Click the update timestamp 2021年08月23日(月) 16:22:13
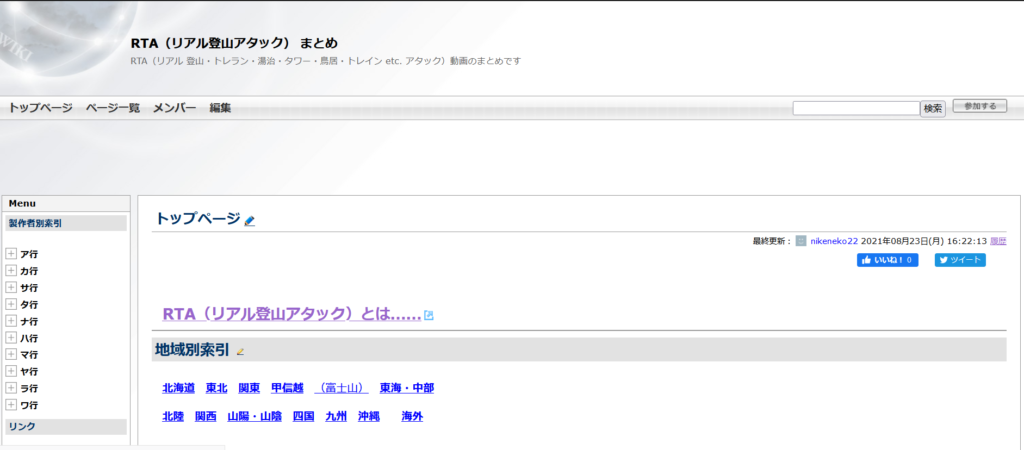 [x=923, y=241]
